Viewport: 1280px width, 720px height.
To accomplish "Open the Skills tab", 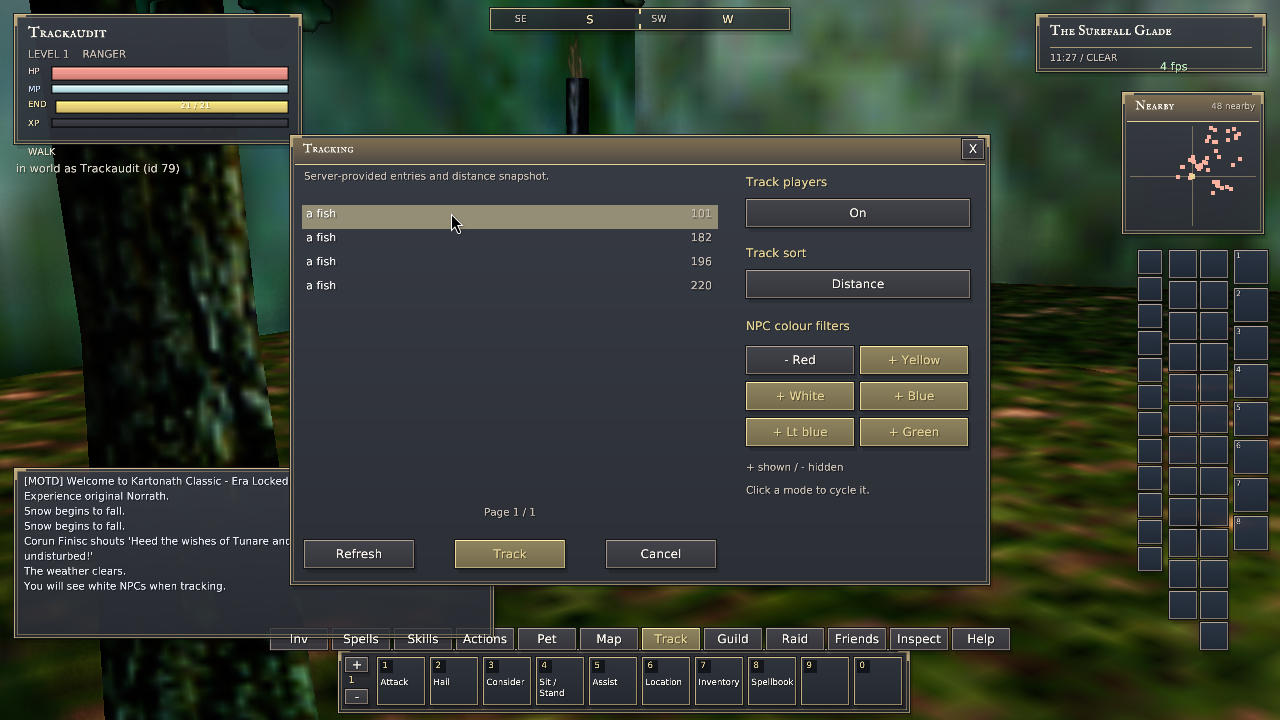I will (x=423, y=639).
